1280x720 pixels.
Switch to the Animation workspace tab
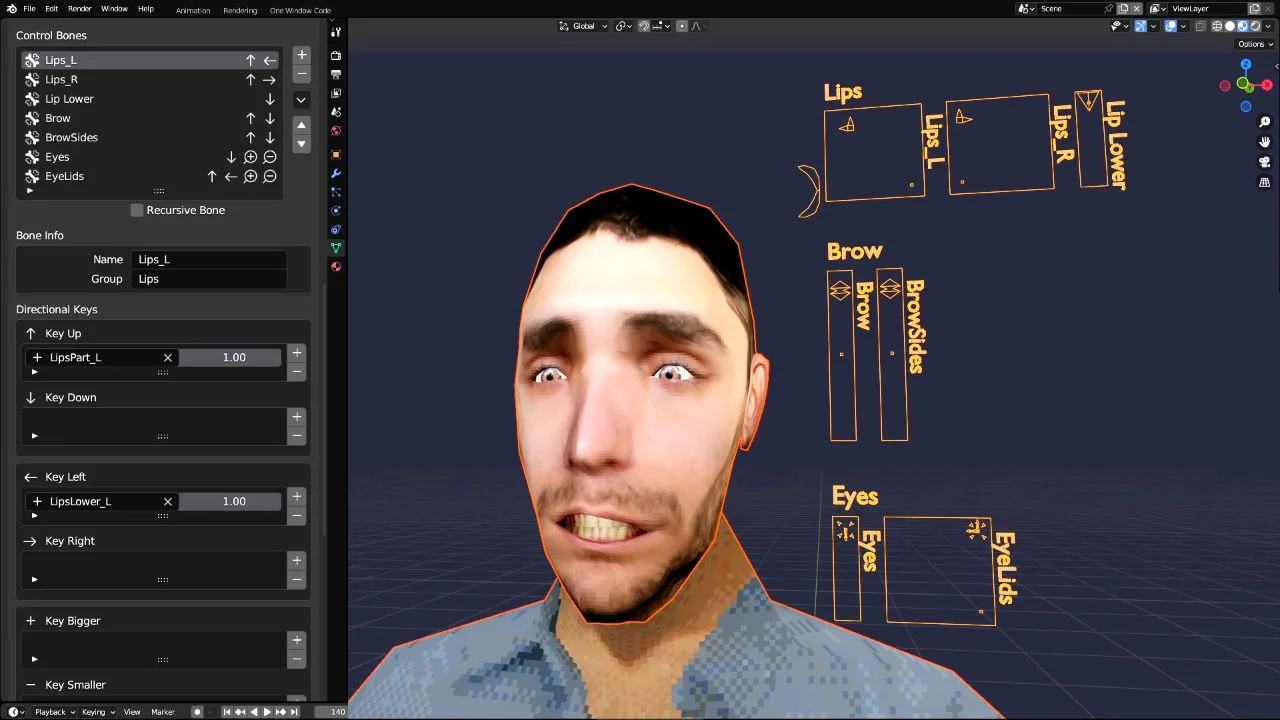pos(192,10)
